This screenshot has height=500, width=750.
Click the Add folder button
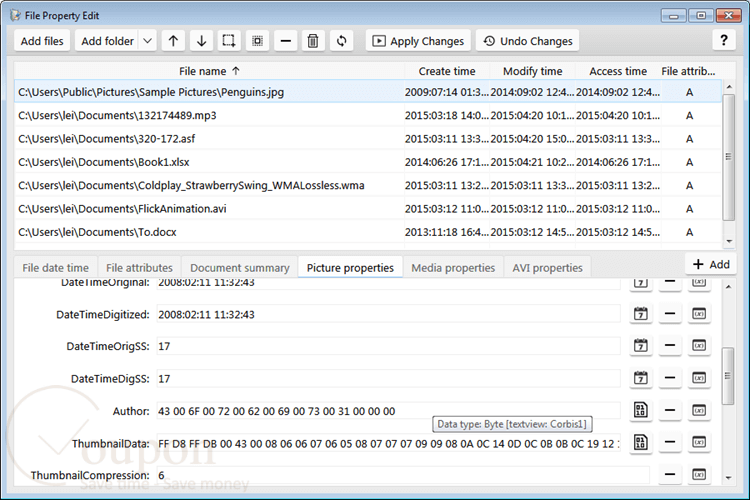108,41
